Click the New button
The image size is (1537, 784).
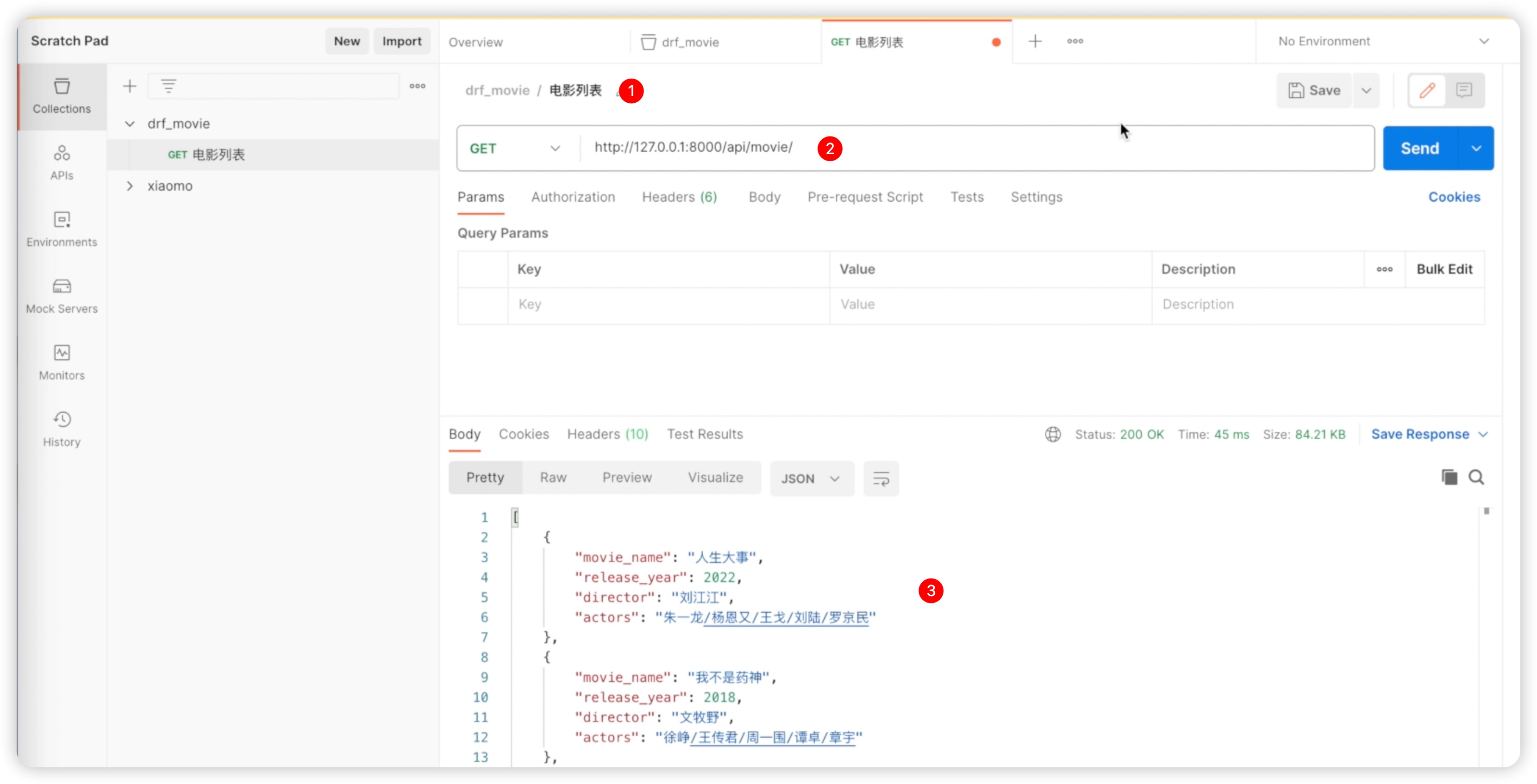coord(347,41)
